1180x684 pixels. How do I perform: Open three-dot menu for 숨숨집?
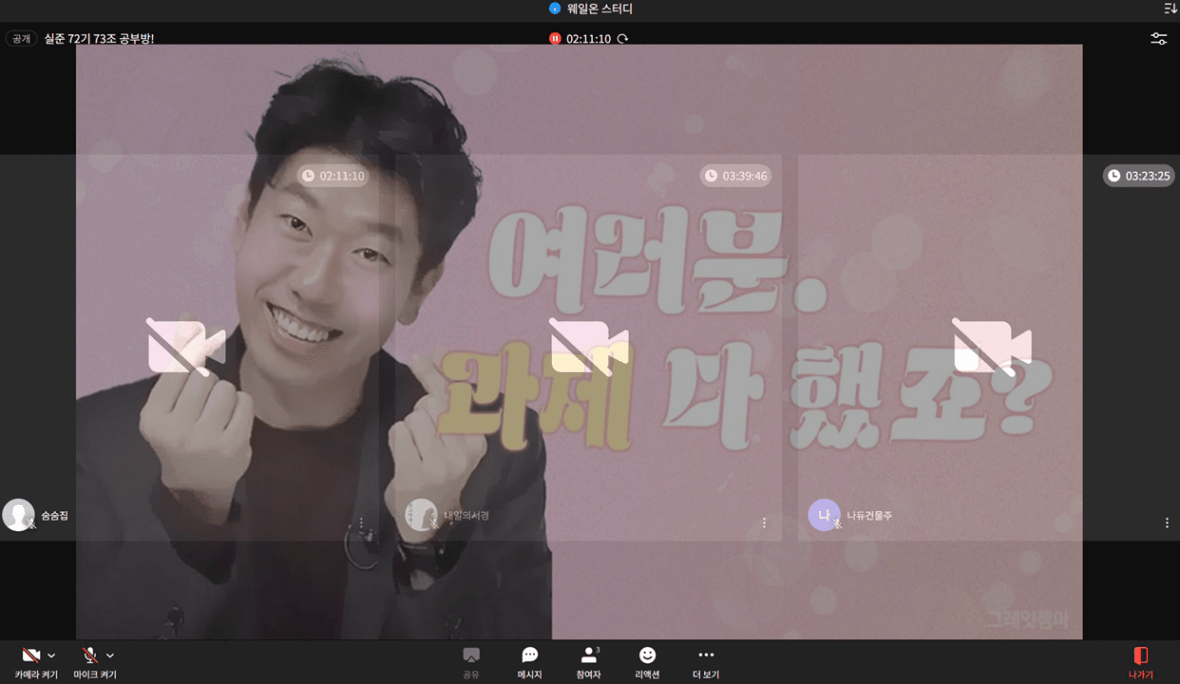[362, 523]
